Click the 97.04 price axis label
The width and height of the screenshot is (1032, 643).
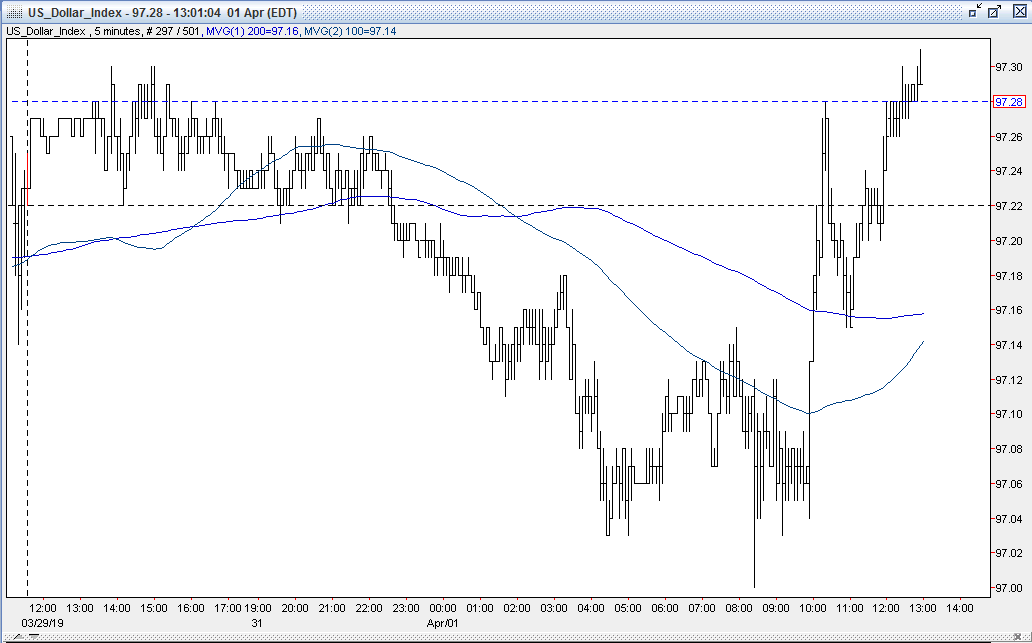pyautogui.click(x=1008, y=519)
